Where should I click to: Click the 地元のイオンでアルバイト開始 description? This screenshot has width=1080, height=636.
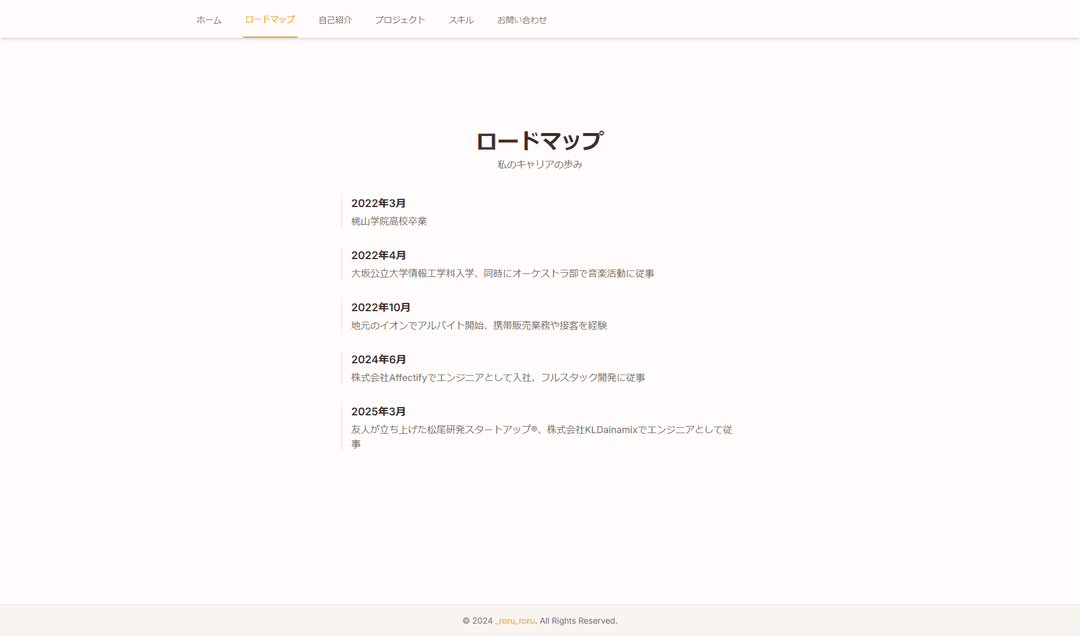(x=479, y=325)
